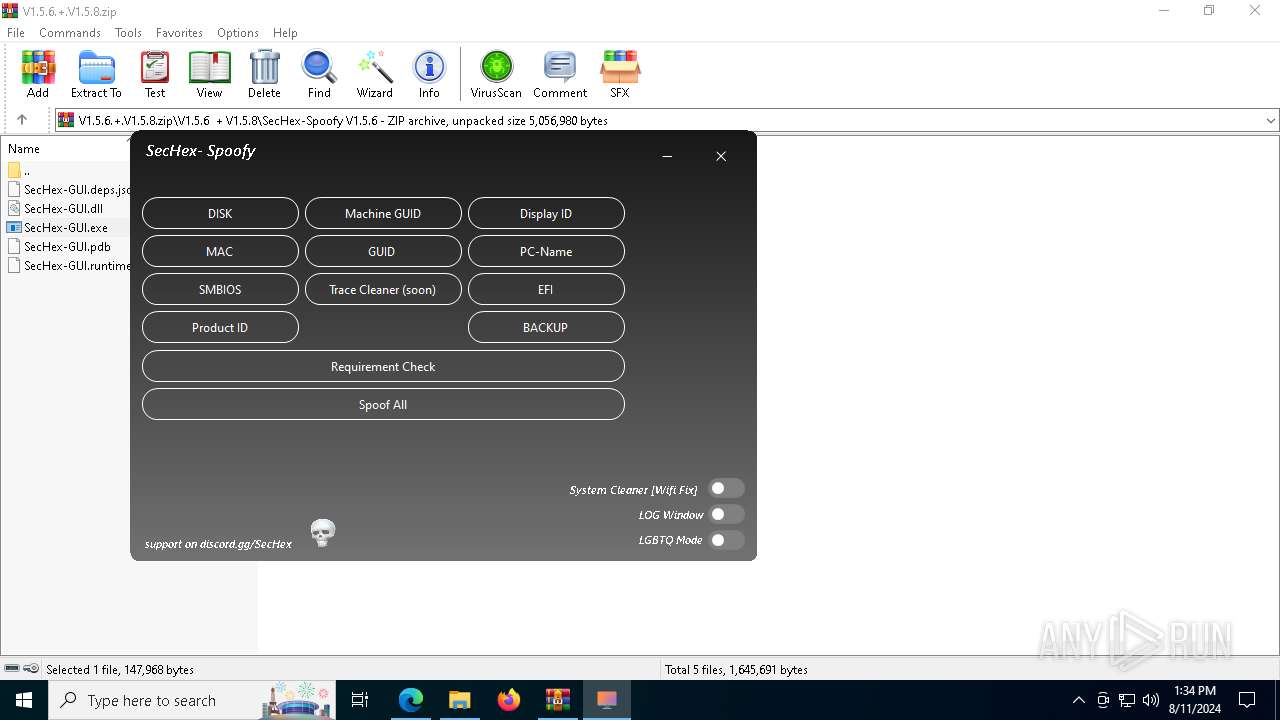The image size is (1280, 720).
Task: Click the Add toolbar icon in WinRAR
Action: [38, 75]
